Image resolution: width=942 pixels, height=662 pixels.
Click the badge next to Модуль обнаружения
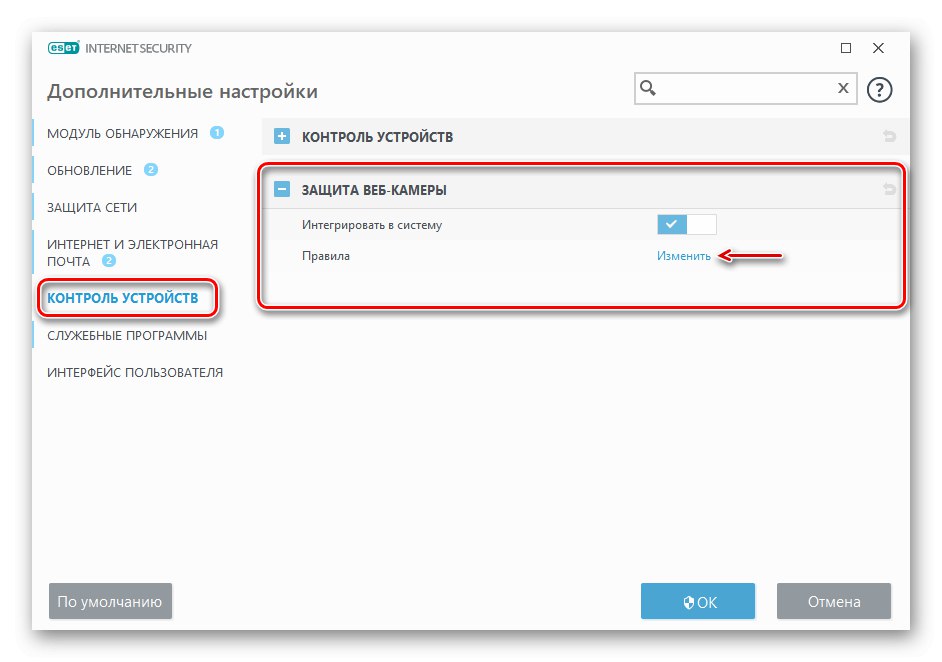[217, 133]
